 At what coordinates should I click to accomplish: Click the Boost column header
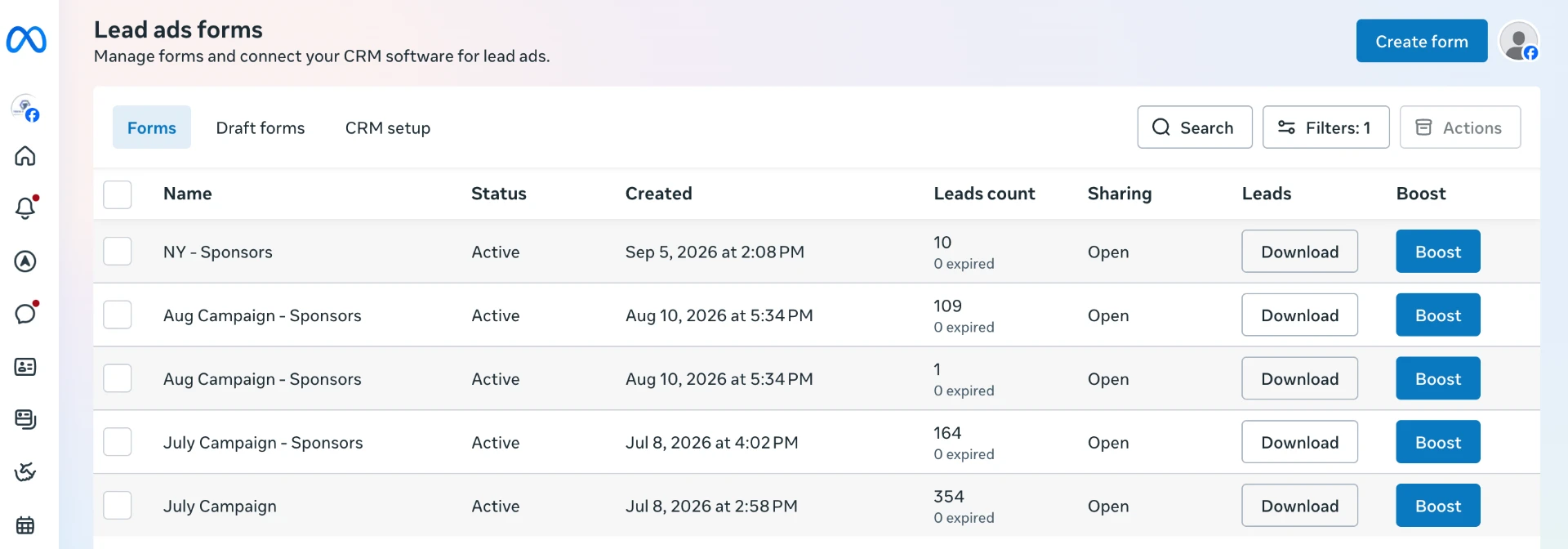click(x=1421, y=194)
